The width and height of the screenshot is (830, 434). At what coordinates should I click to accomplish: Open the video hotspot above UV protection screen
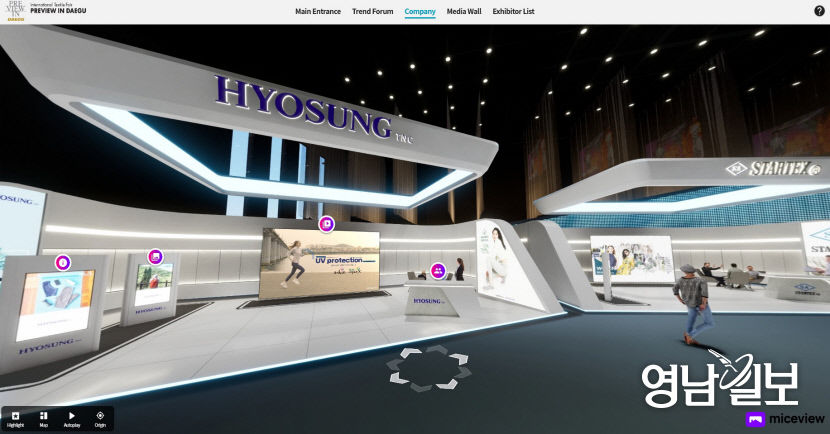tap(327, 224)
